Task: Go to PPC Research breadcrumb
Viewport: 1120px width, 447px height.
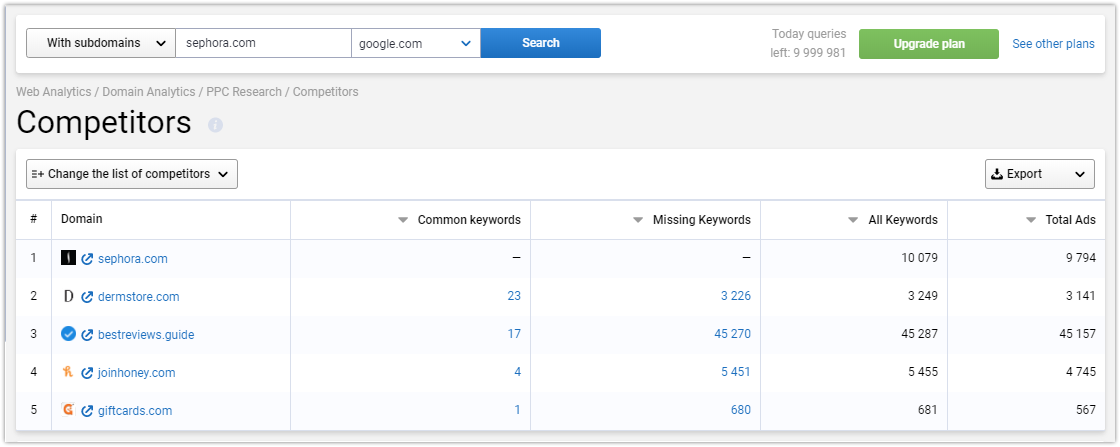Action: [244, 91]
